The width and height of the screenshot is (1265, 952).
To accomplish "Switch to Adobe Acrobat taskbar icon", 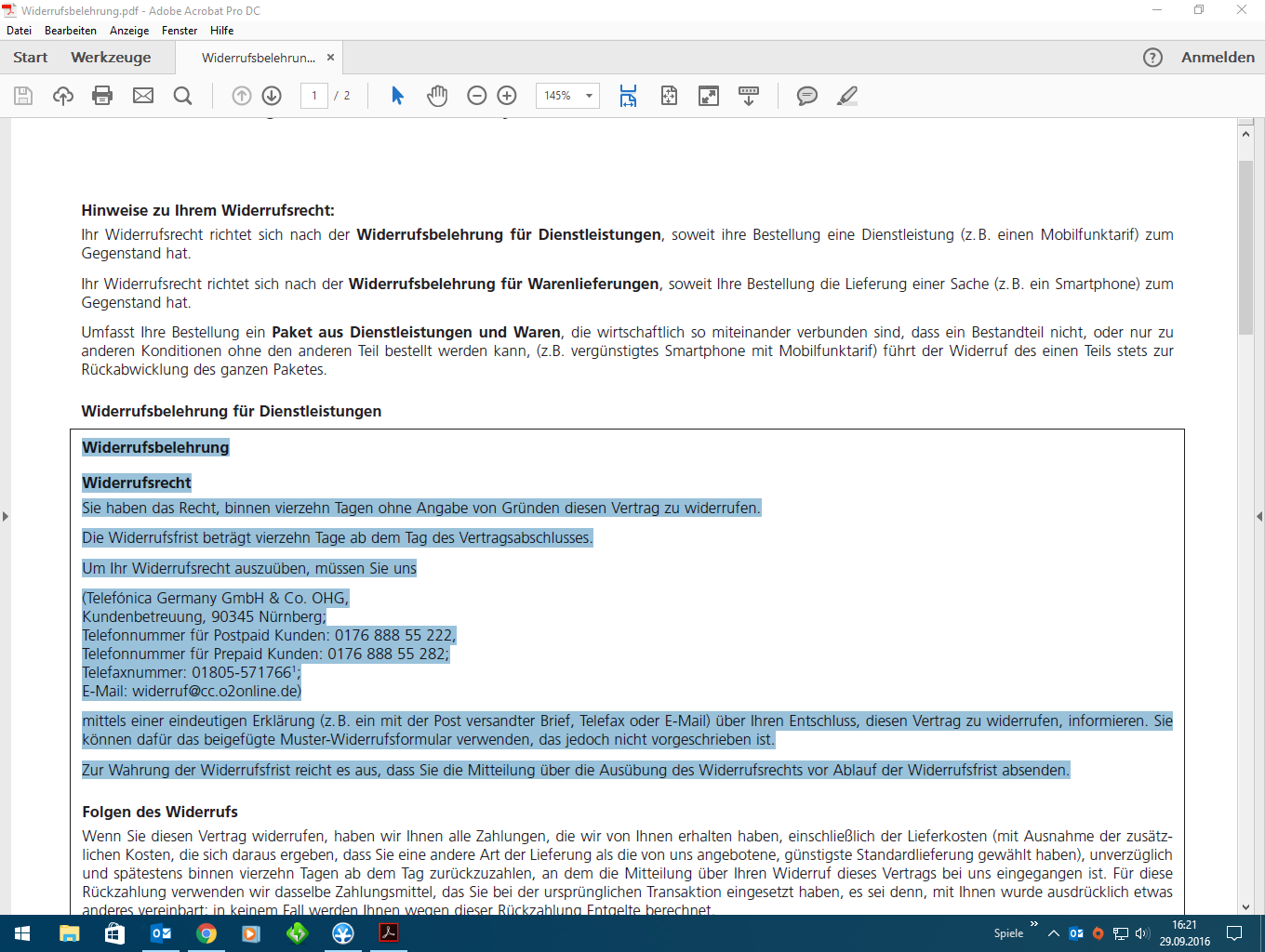I will coord(389,933).
